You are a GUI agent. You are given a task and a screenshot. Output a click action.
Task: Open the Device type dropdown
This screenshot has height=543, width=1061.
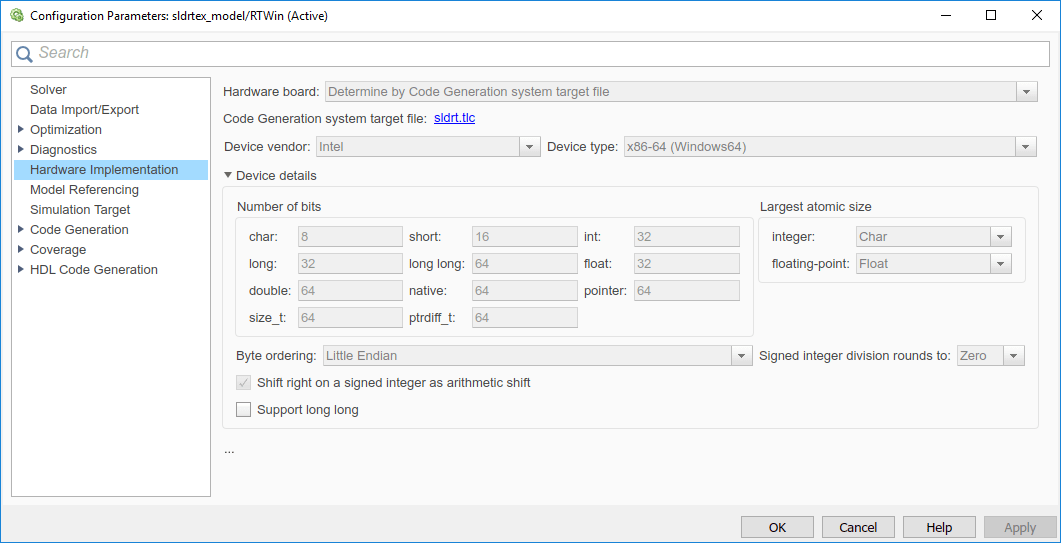(x=1025, y=147)
